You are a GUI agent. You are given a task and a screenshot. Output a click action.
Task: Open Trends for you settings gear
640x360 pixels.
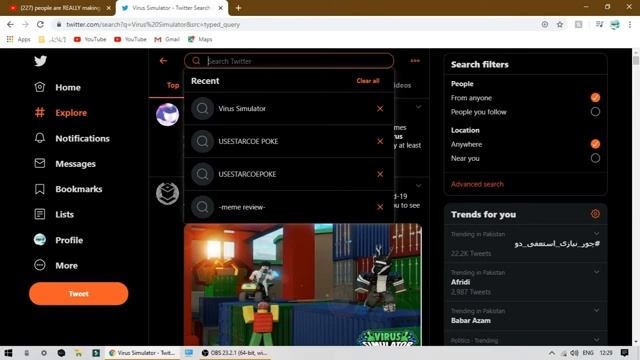click(595, 214)
